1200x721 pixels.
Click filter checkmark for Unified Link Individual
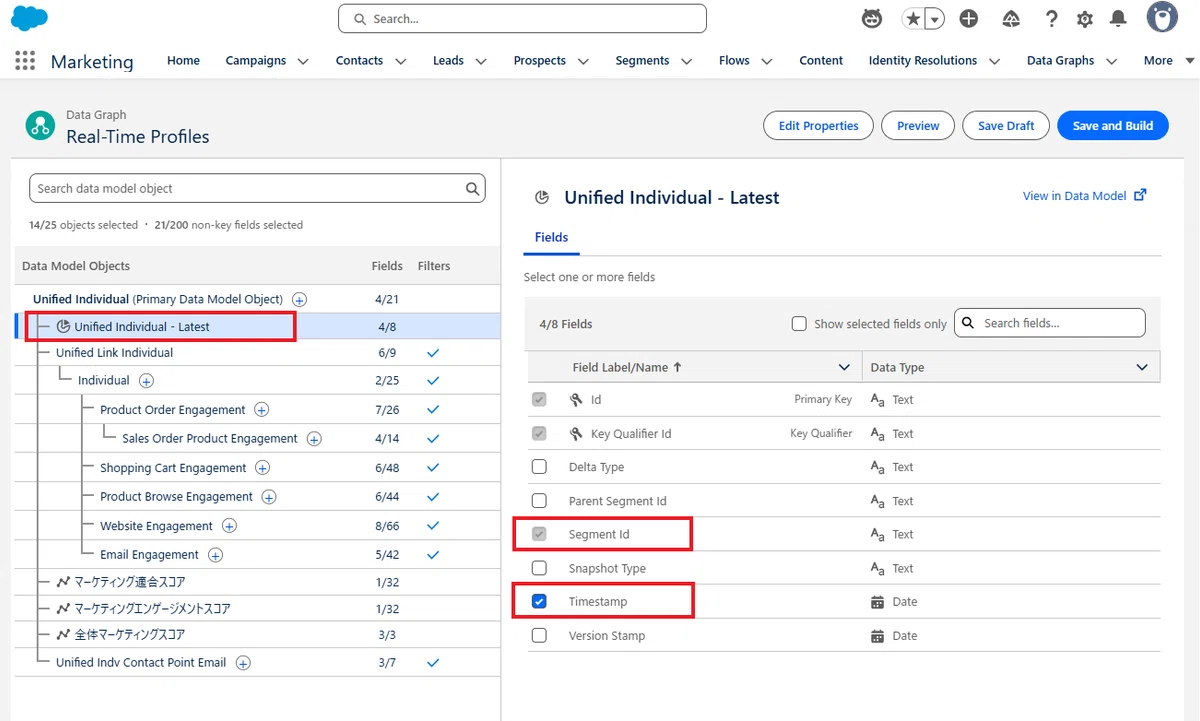[433, 353]
